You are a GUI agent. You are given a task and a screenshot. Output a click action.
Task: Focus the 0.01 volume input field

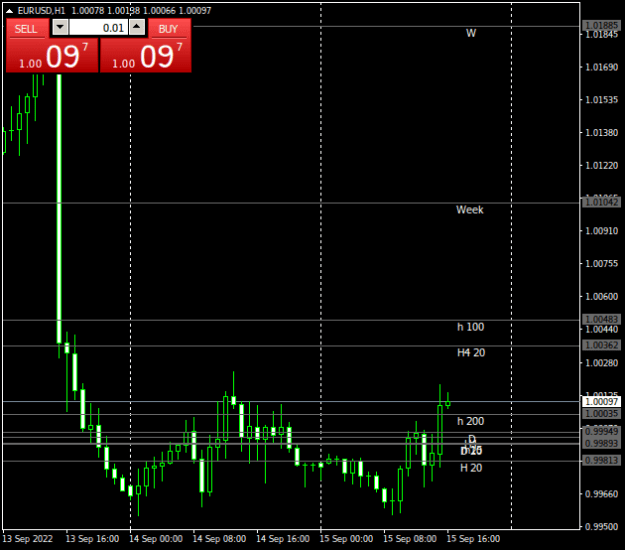(98, 28)
